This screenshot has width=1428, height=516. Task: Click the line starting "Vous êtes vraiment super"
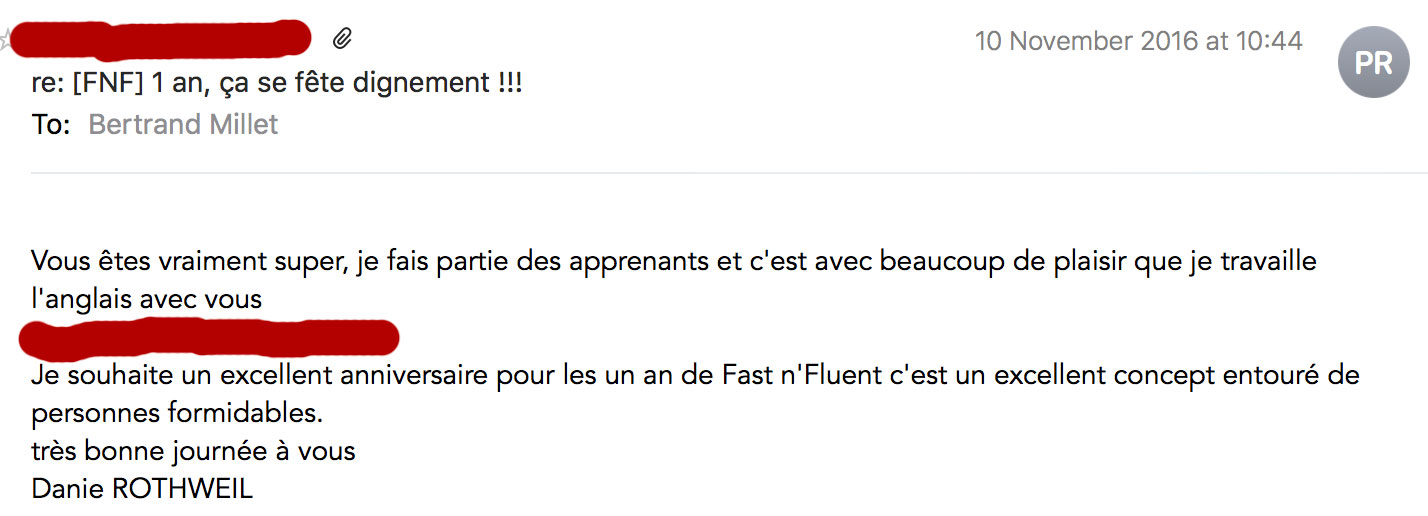point(674,262)
